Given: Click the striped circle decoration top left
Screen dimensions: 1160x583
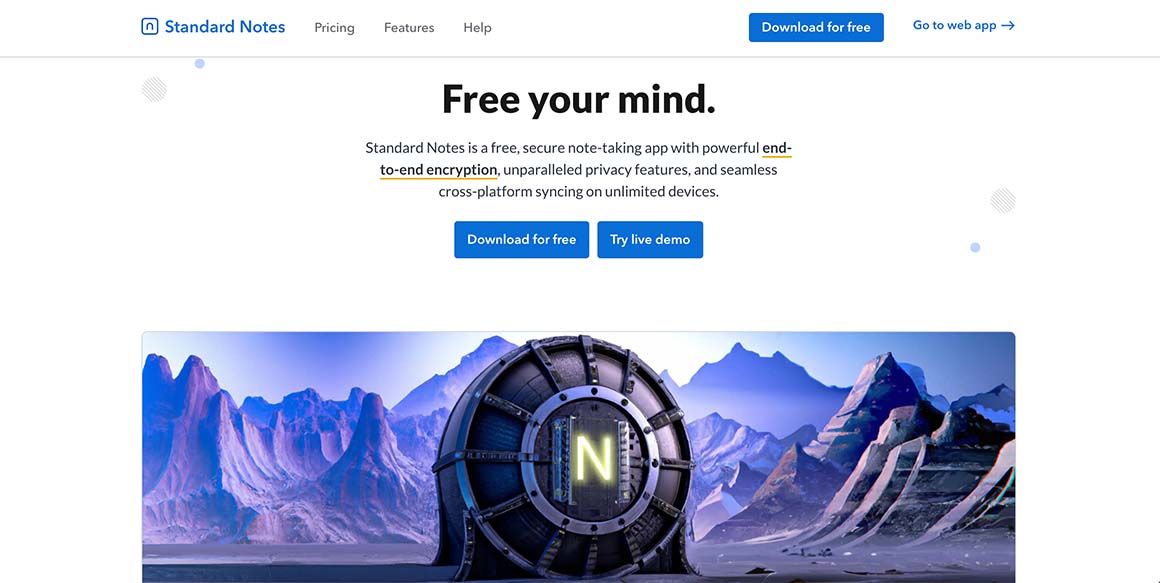Looking at the screenshot, I should coord(154,90).
